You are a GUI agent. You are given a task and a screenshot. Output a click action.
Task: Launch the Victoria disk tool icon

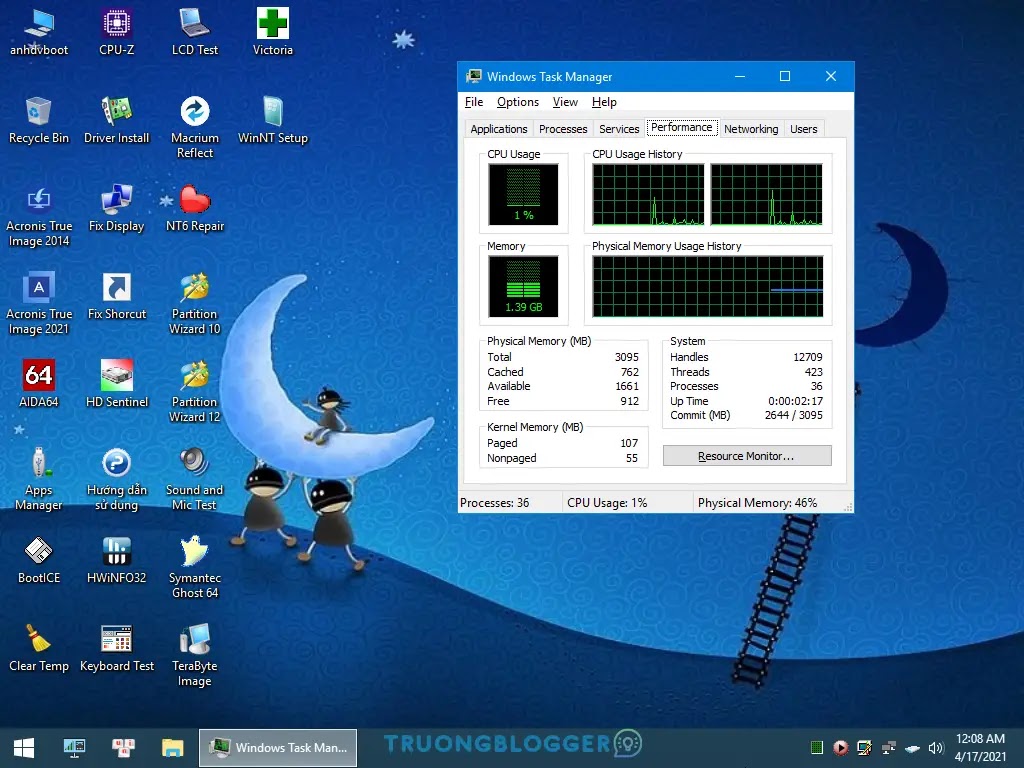[x=272, y=33]
